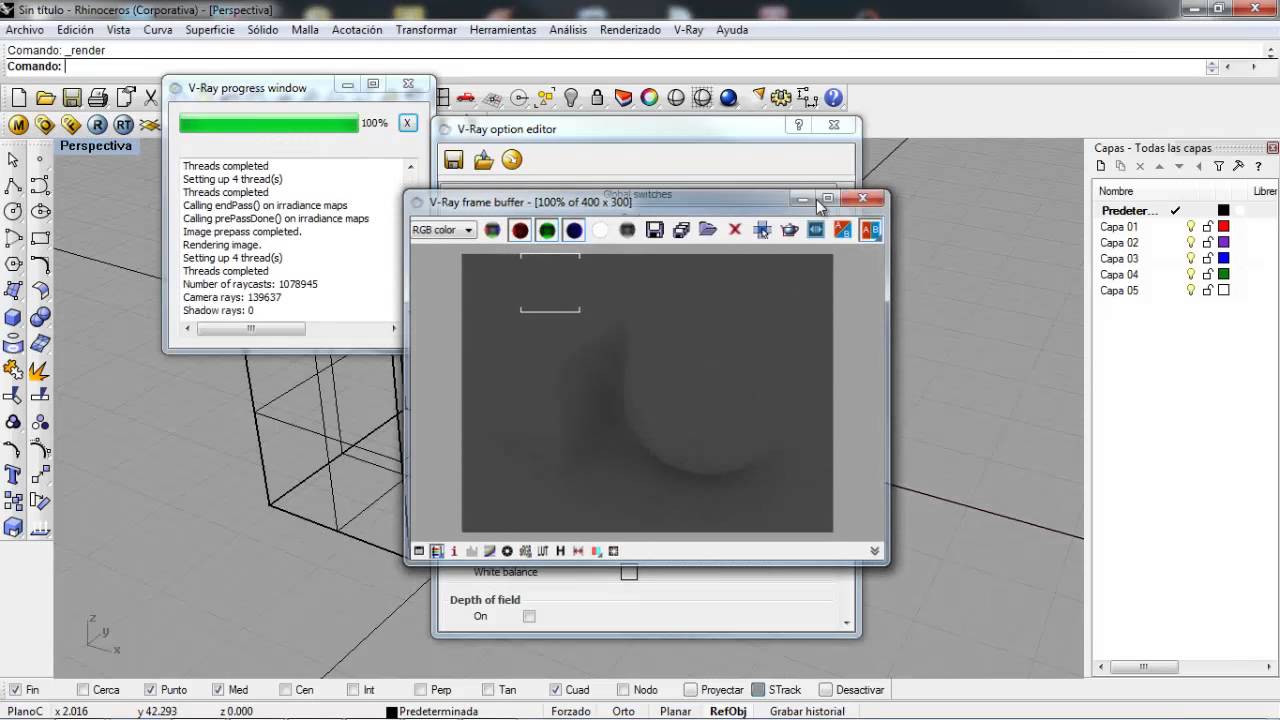Click the Perspectiva viewport title
This screenshot has width=1280, height=720.
[x=95, y=146]
